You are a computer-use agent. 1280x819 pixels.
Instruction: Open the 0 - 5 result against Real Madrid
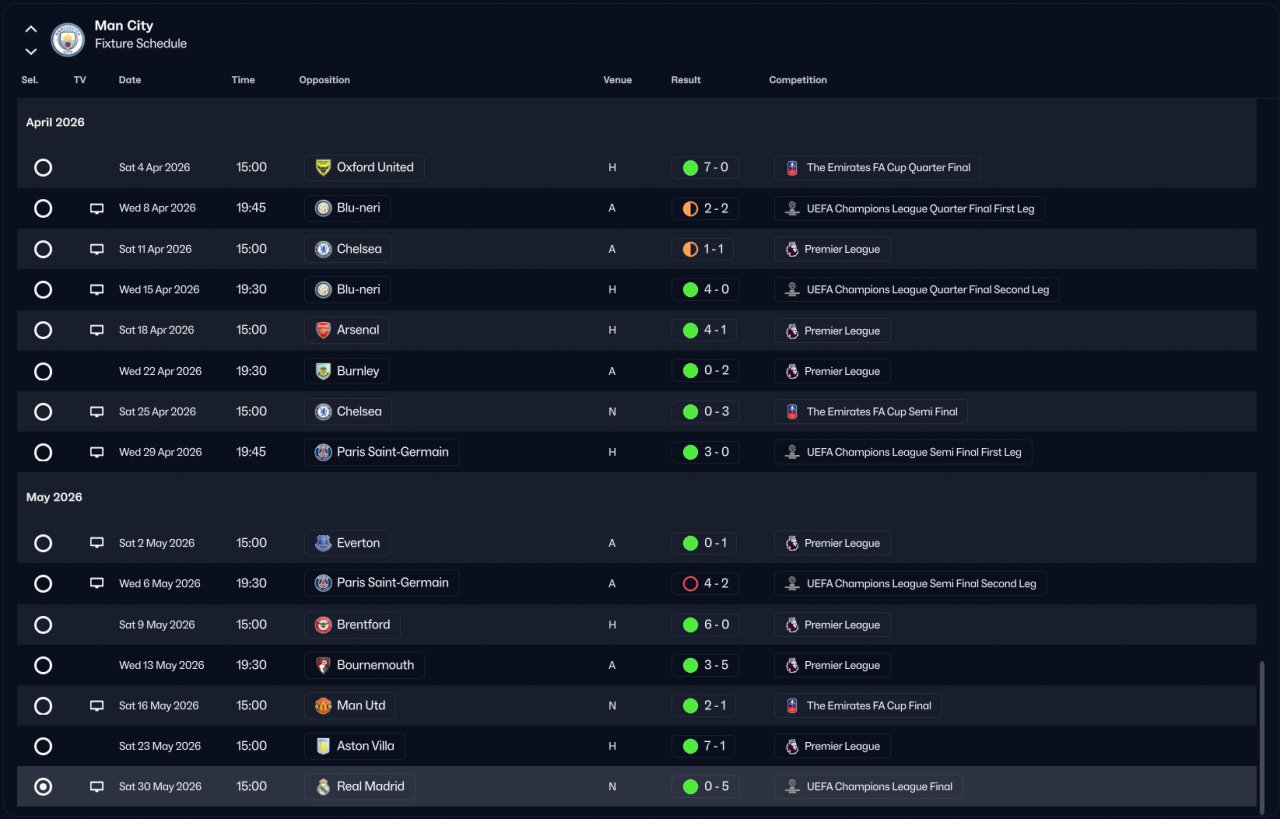[x=705, y=787]
